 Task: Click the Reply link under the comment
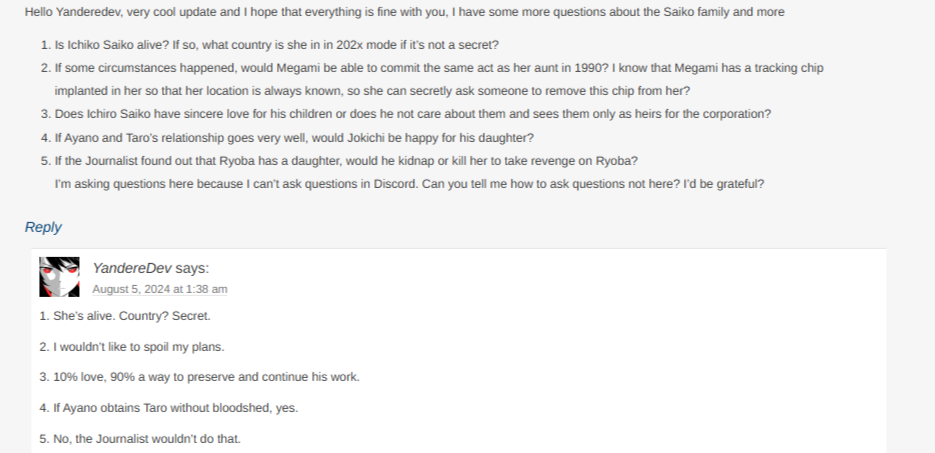[43, 227]
